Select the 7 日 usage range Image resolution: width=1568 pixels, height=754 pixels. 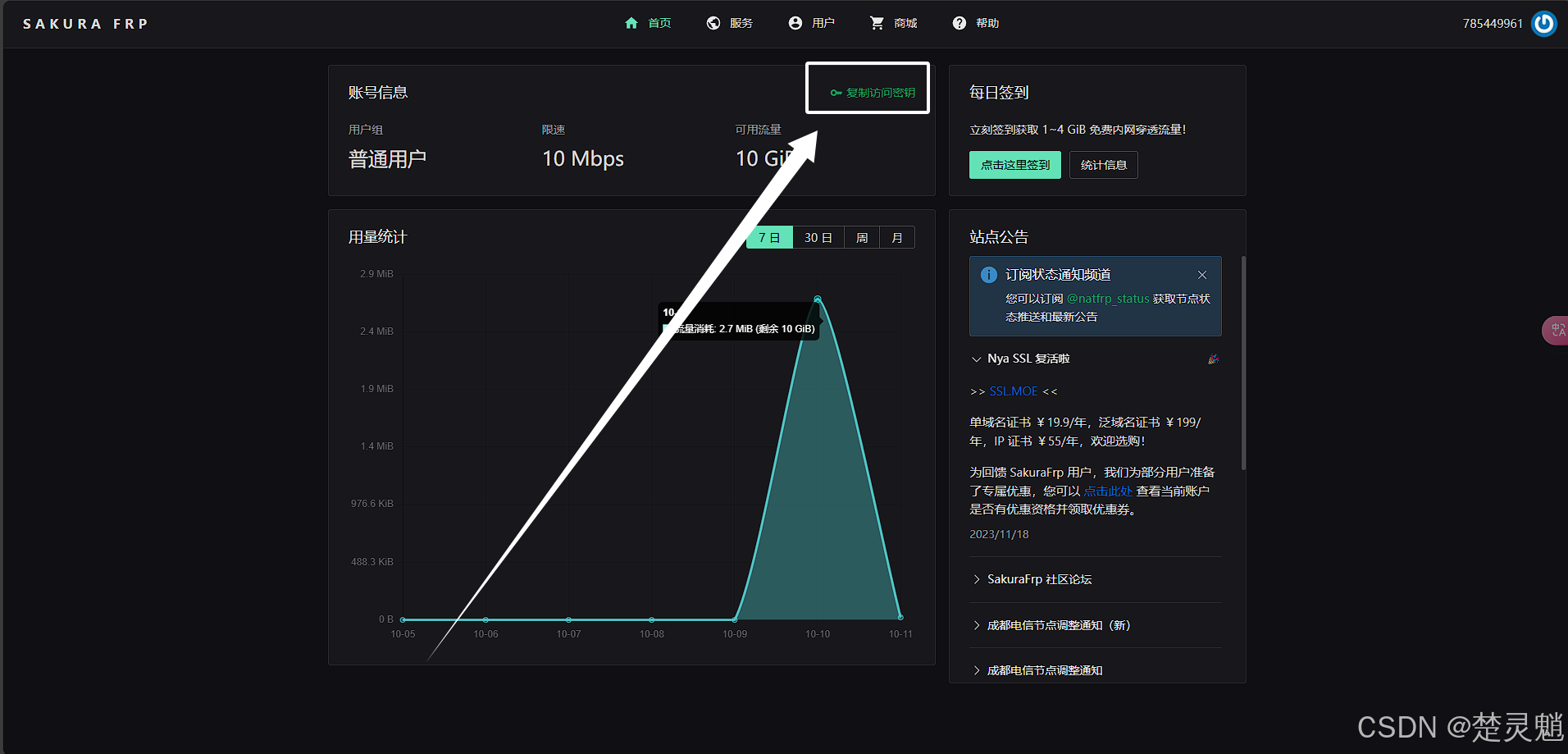769,237
